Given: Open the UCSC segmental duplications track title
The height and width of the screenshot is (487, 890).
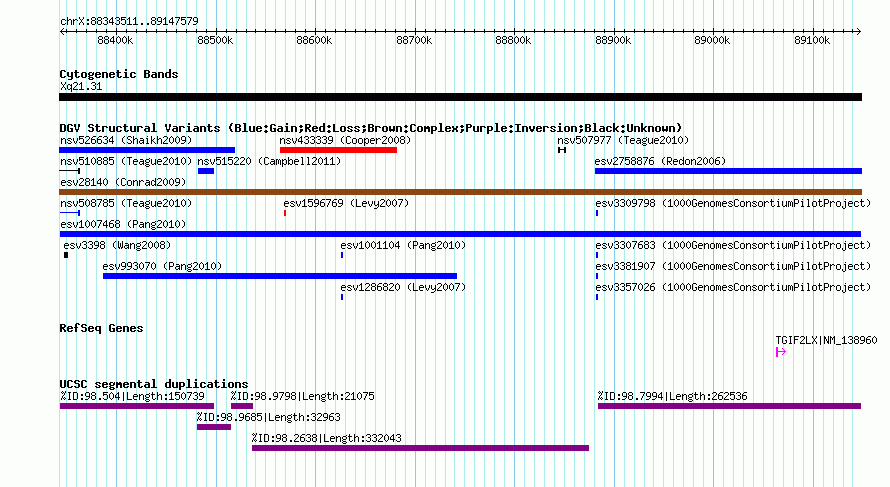Looking at the screenshot, I should click(x=154, y=384).
